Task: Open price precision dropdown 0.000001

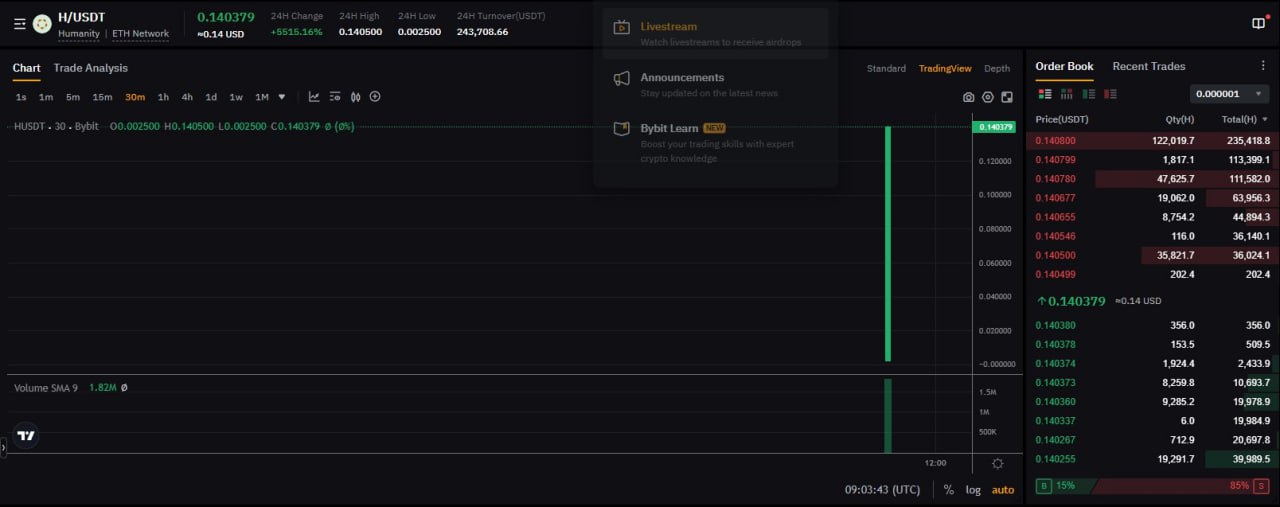Action: (x=1230, y=94)
